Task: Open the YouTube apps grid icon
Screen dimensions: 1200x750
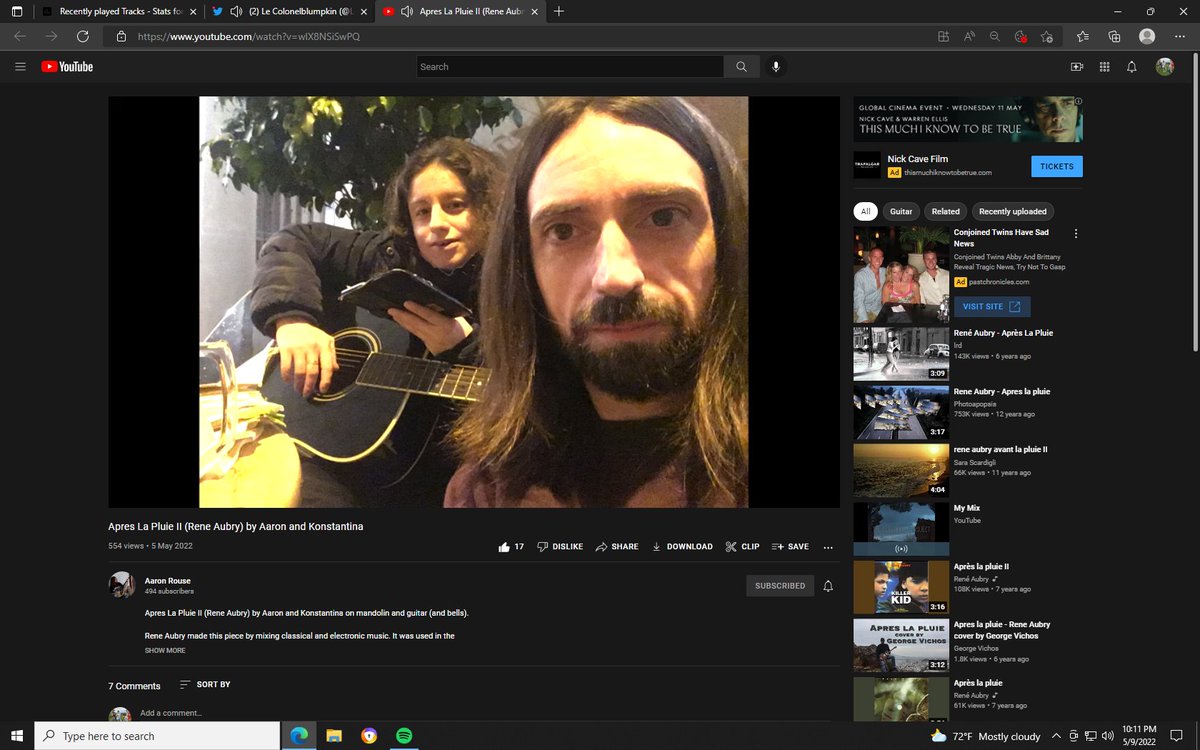Action: 1104,67
